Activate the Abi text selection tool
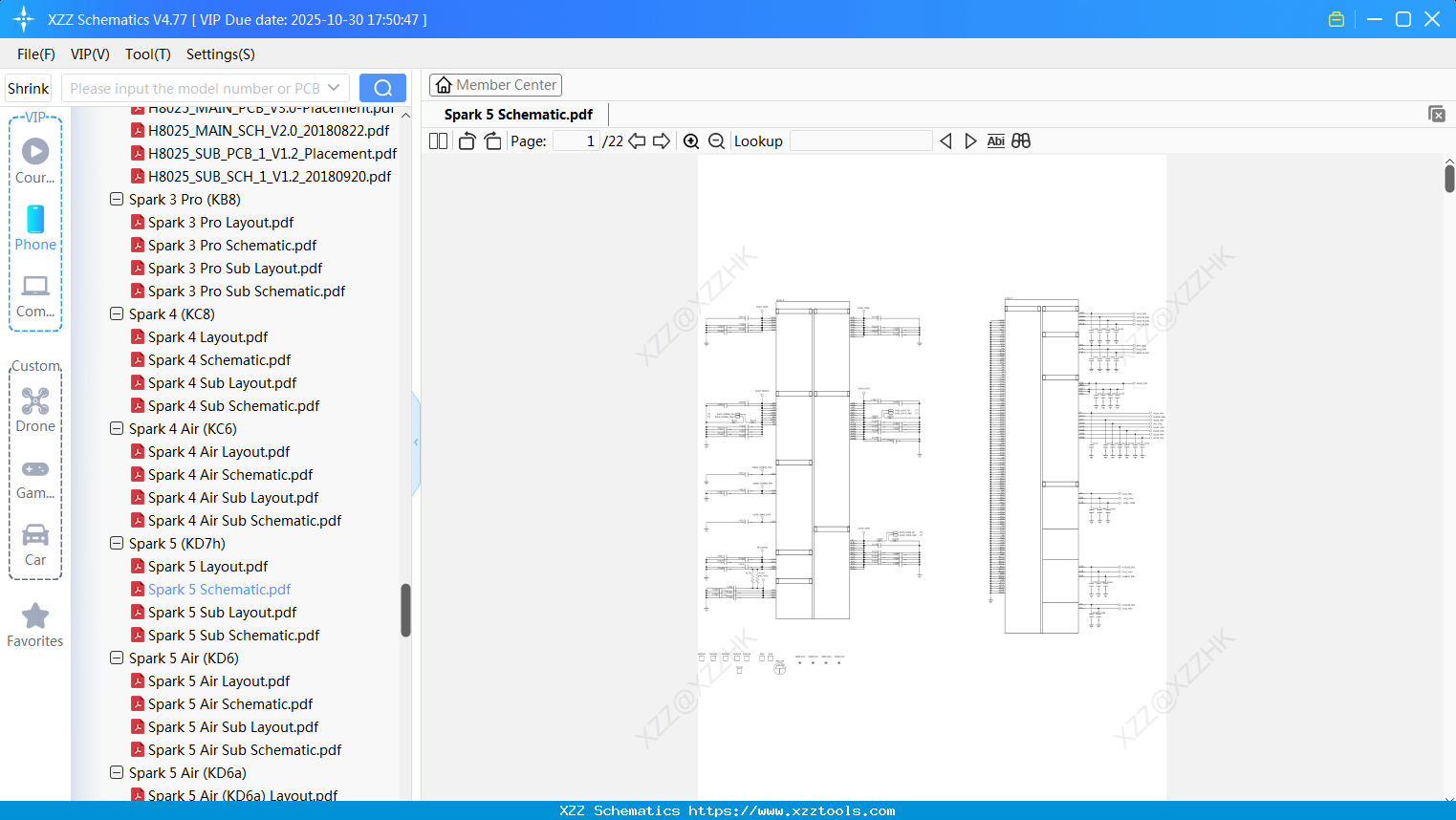The height and width of the screenshot is (820, 1456). [x=995, y=140]
